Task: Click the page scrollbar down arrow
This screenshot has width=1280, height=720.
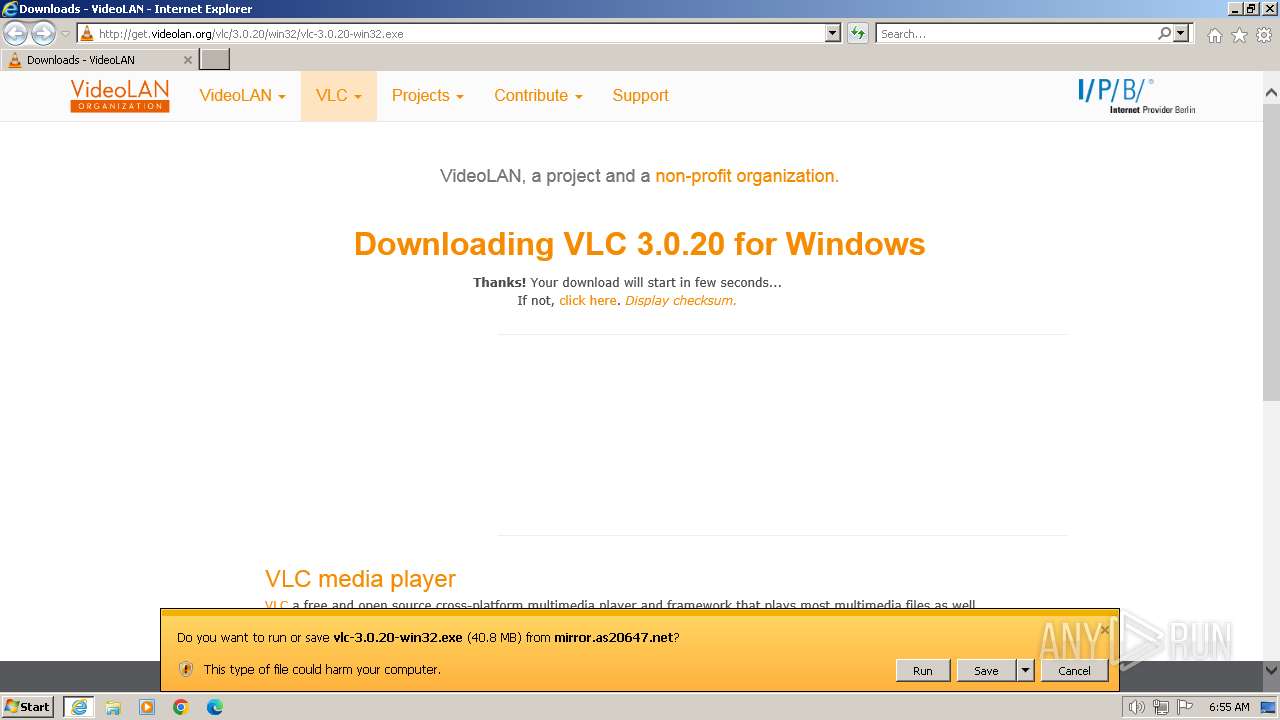Action: point(1271,671)
